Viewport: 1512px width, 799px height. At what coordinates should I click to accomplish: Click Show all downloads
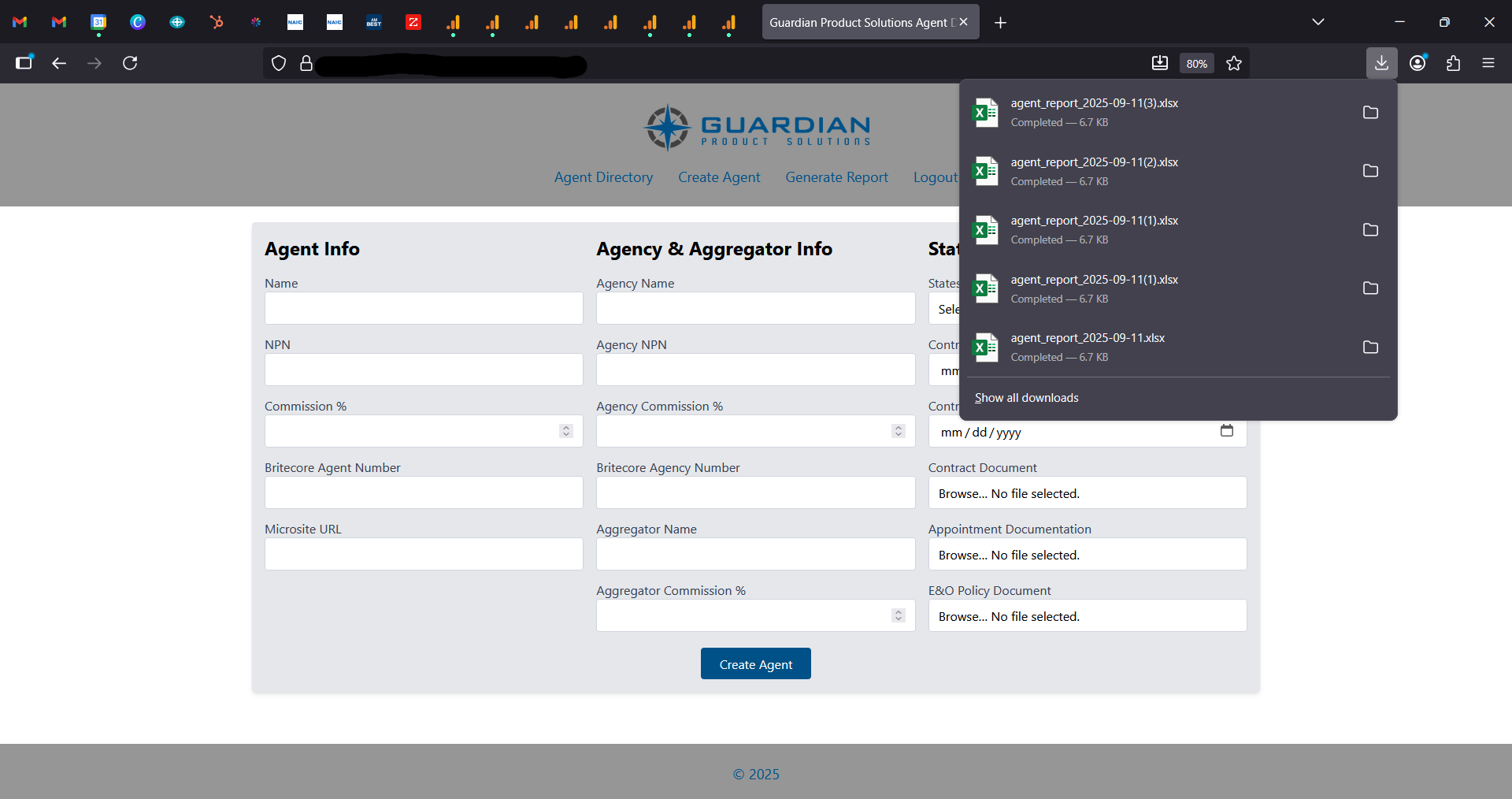pos(1026,398)
